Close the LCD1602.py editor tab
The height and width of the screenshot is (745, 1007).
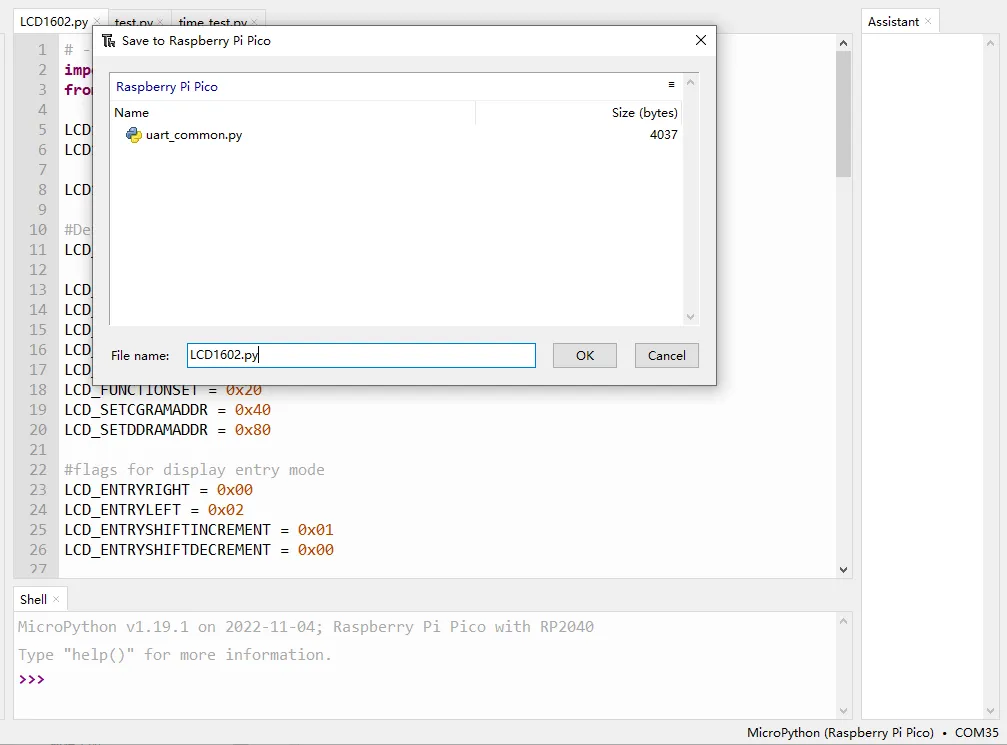point(96,21)
